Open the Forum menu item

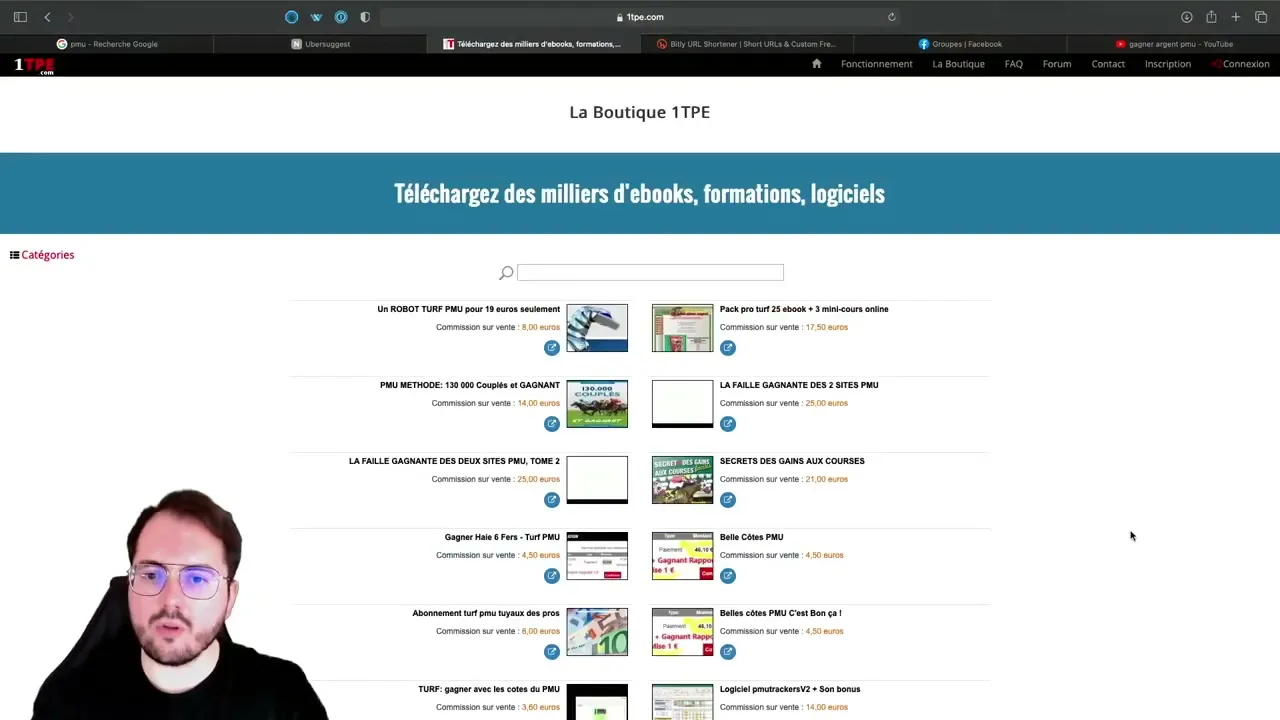coord(1057,63)
